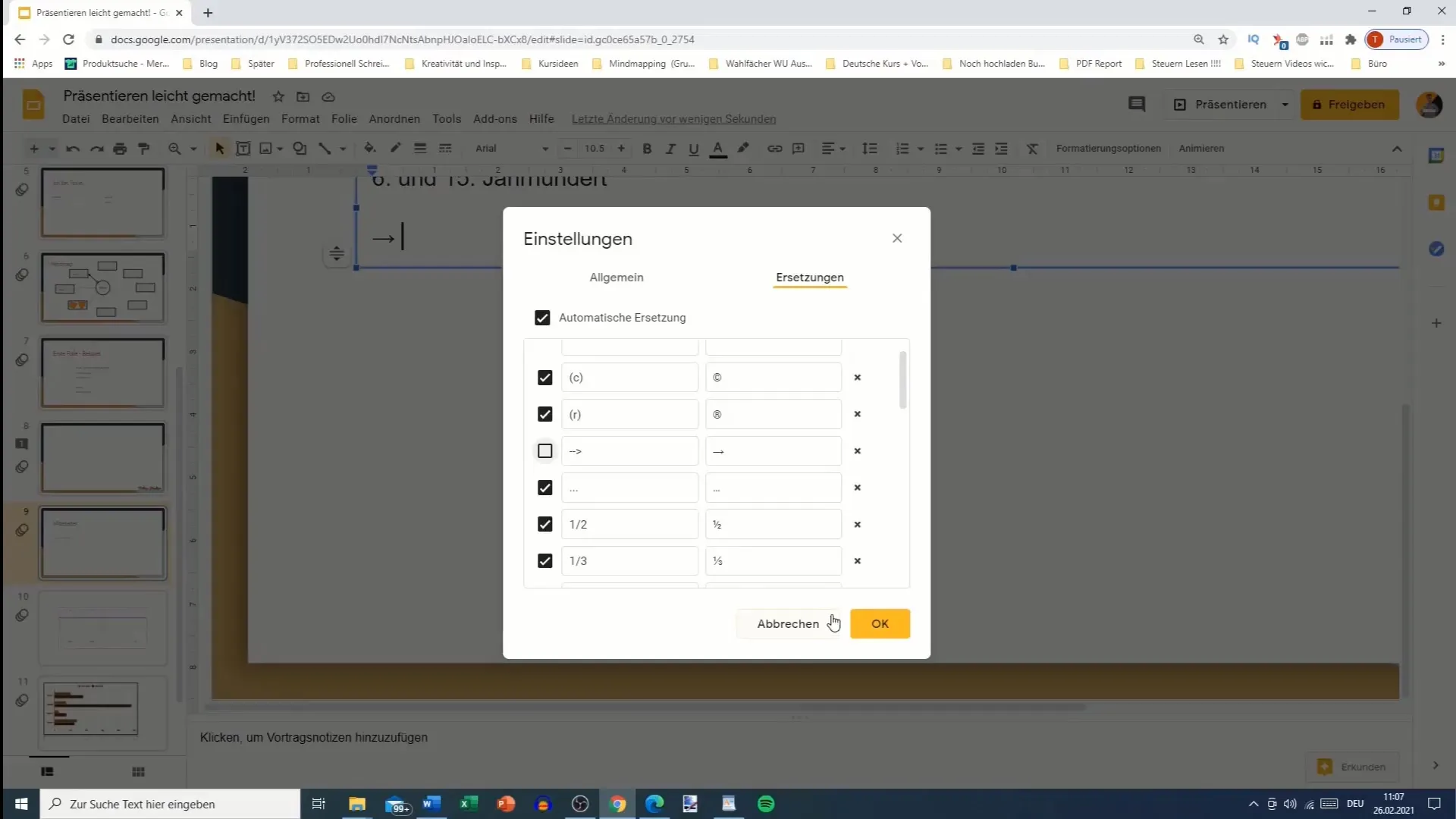Screen dimensions: 1456x819
Task: Click the line spacing icon
Action: tap(870, 149)
